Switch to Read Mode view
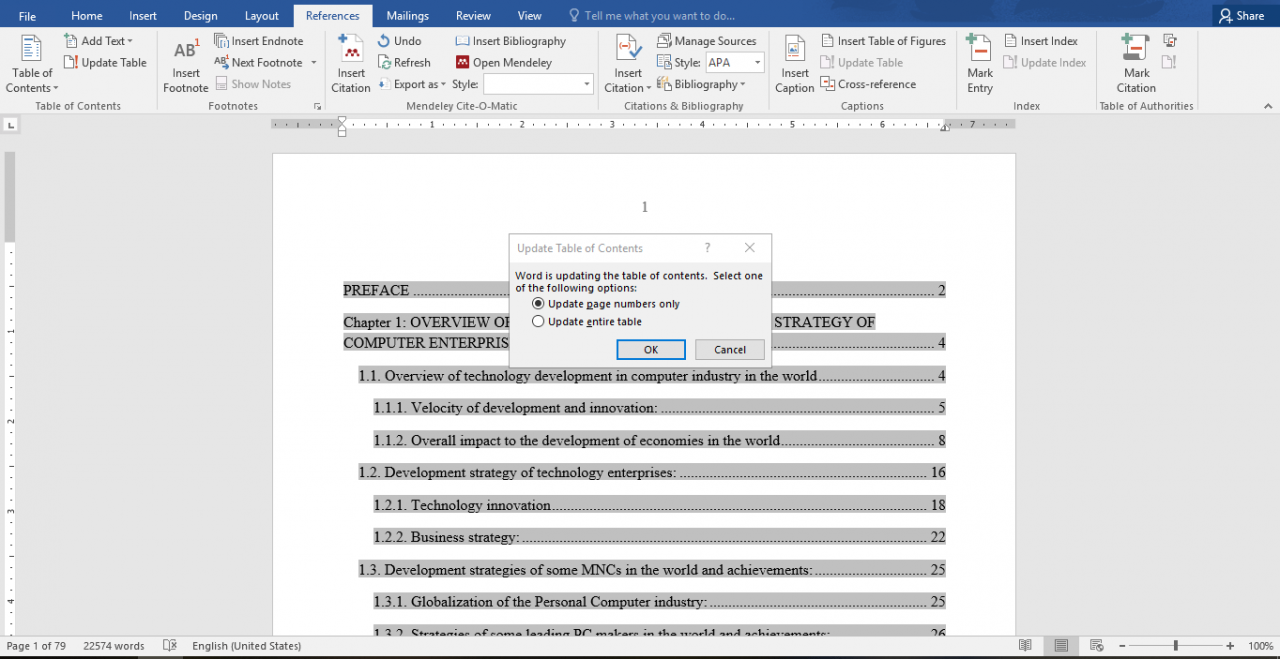Image resolution: width=1280 pixels, height=659 pixels. (1025, 646)
